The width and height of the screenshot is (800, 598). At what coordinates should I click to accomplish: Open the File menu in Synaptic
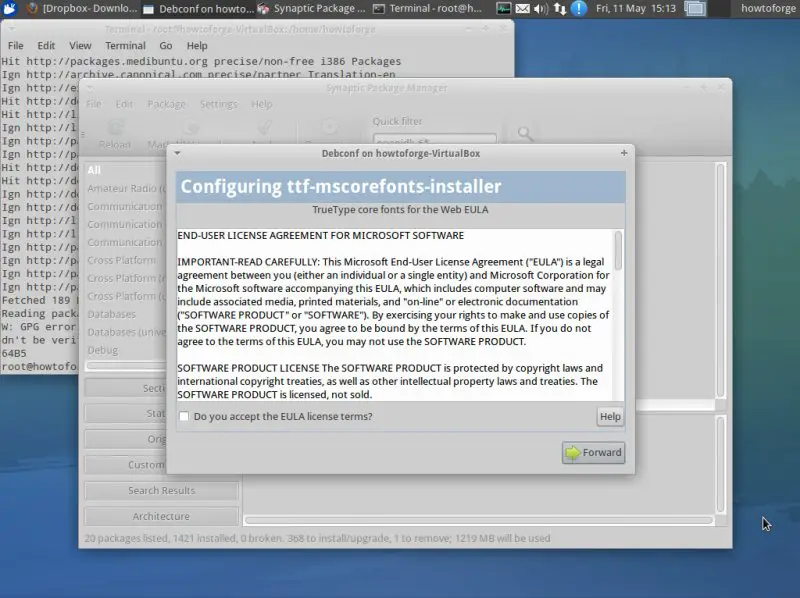point(93,104)
